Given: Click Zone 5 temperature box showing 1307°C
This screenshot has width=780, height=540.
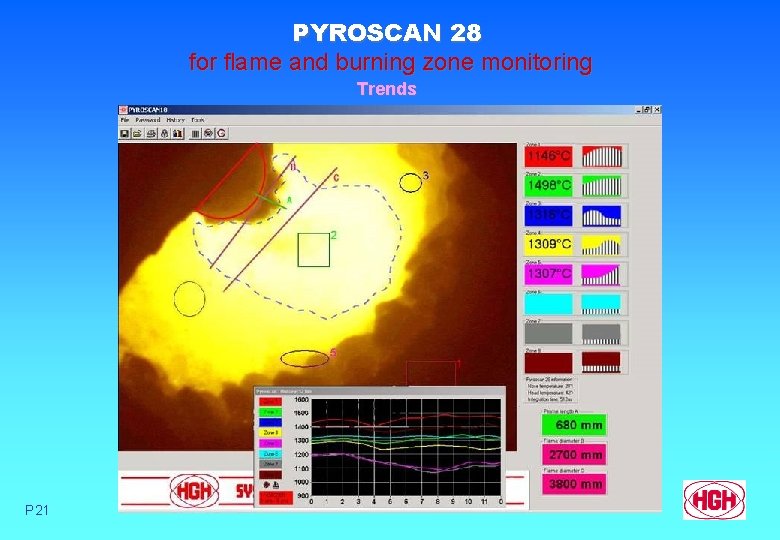Looking at the screenshot, I should tap(549, 274).
